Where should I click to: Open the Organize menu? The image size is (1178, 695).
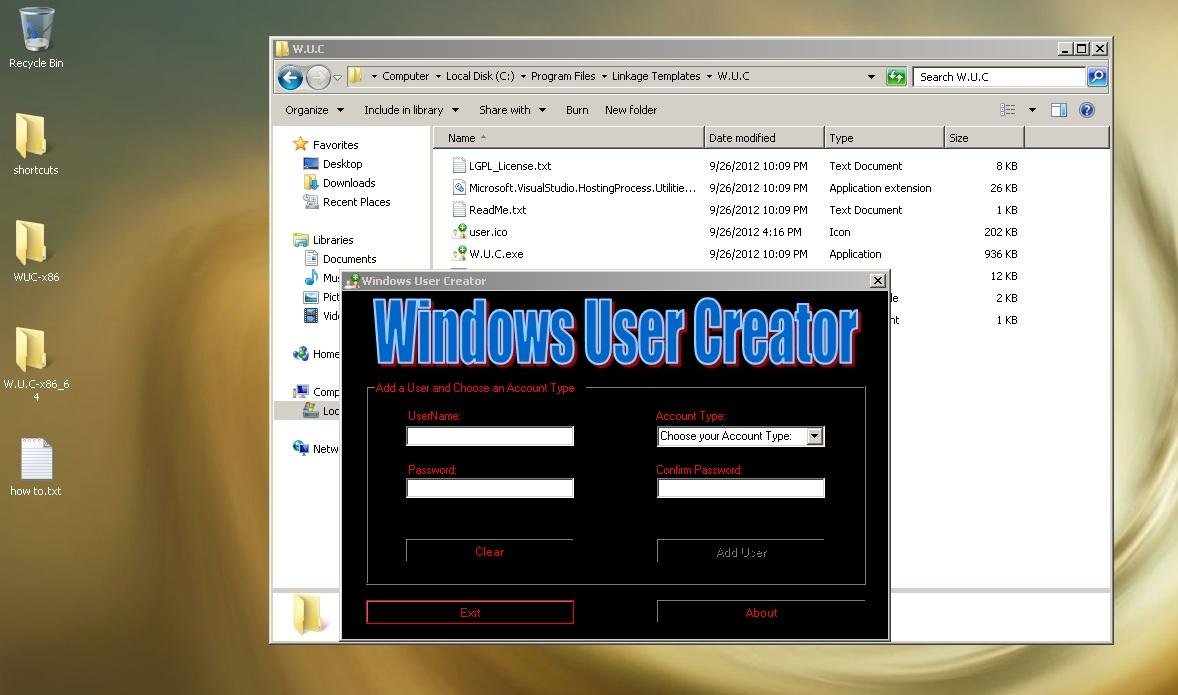coord(314,110)
